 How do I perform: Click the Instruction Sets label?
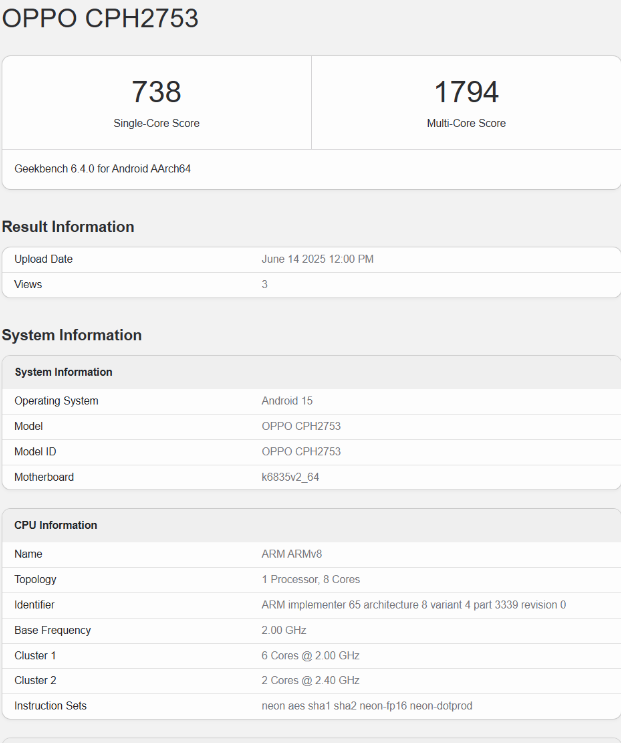[50, 706]
